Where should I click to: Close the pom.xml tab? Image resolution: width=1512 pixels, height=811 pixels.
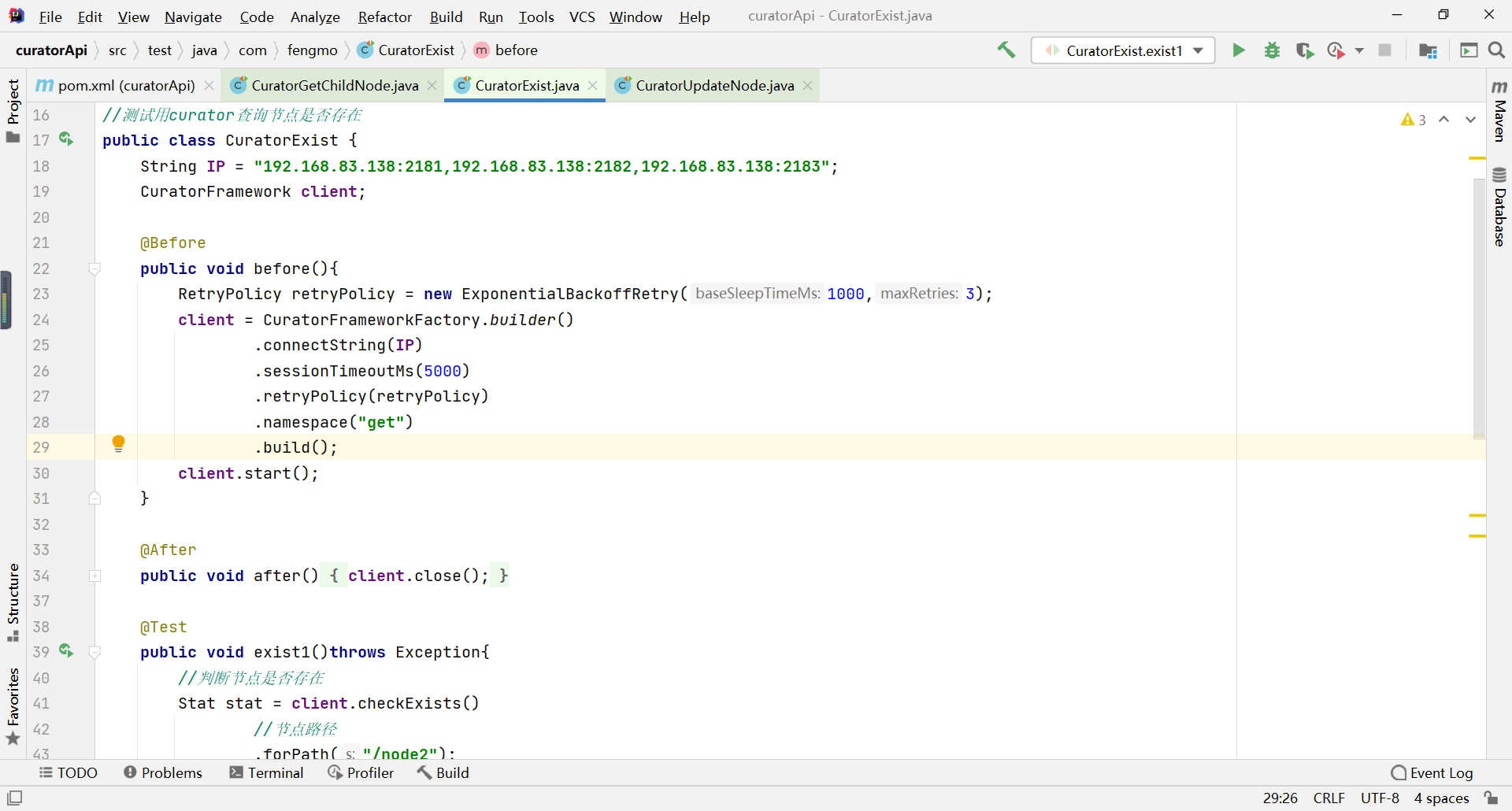click(209, 85)
